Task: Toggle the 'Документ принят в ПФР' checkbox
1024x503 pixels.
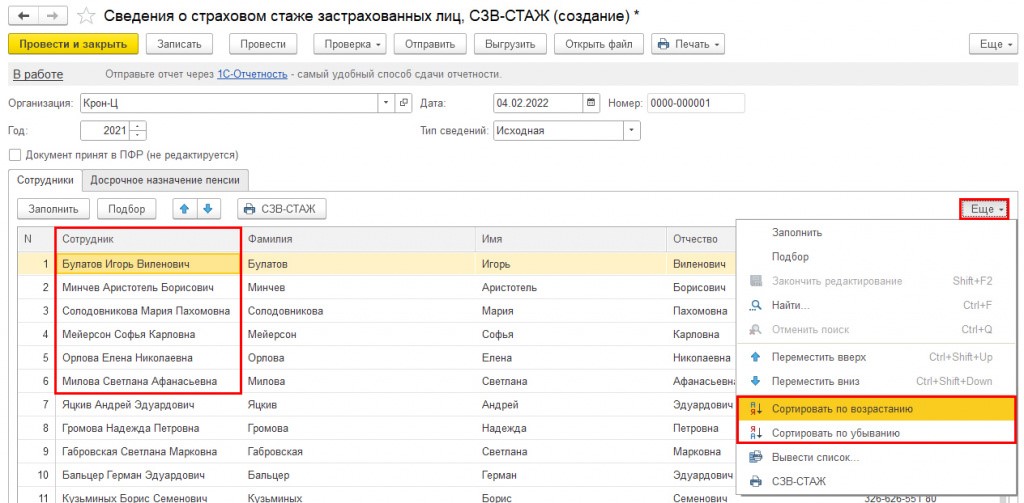Action: pyautogui.click(x=15, y=155)
